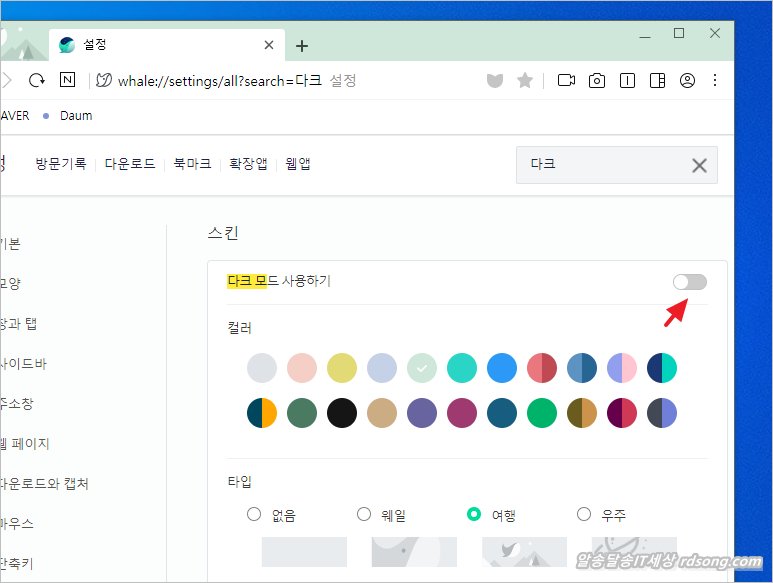Toggle the sidebar panel icon
The image size is (773, 583).
coord(657,80)
